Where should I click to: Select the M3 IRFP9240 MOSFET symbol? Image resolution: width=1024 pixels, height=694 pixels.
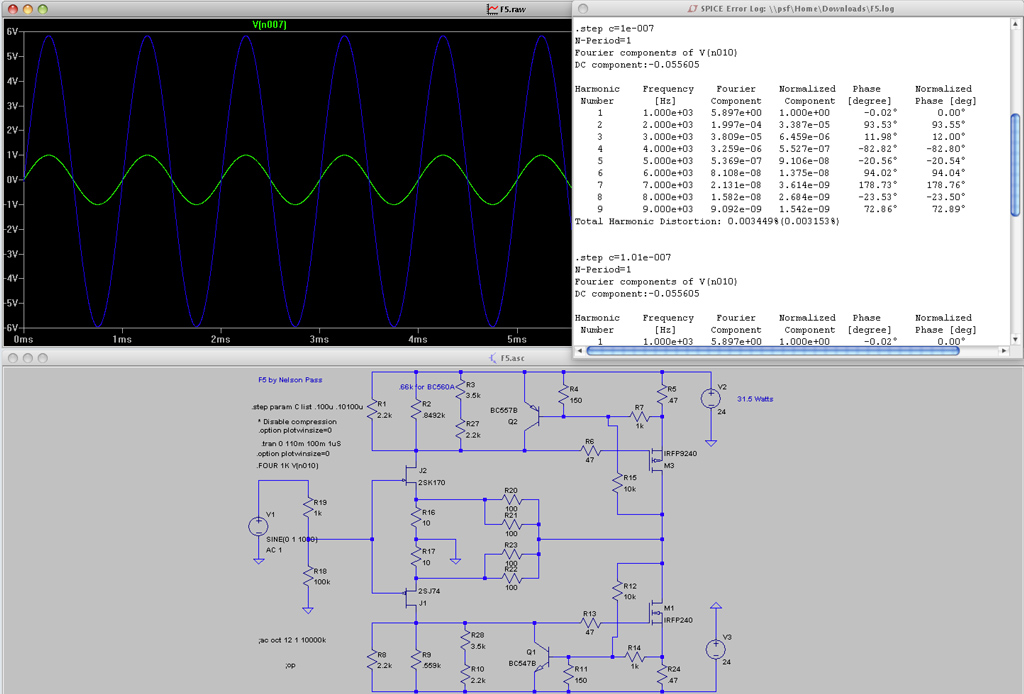656,459
